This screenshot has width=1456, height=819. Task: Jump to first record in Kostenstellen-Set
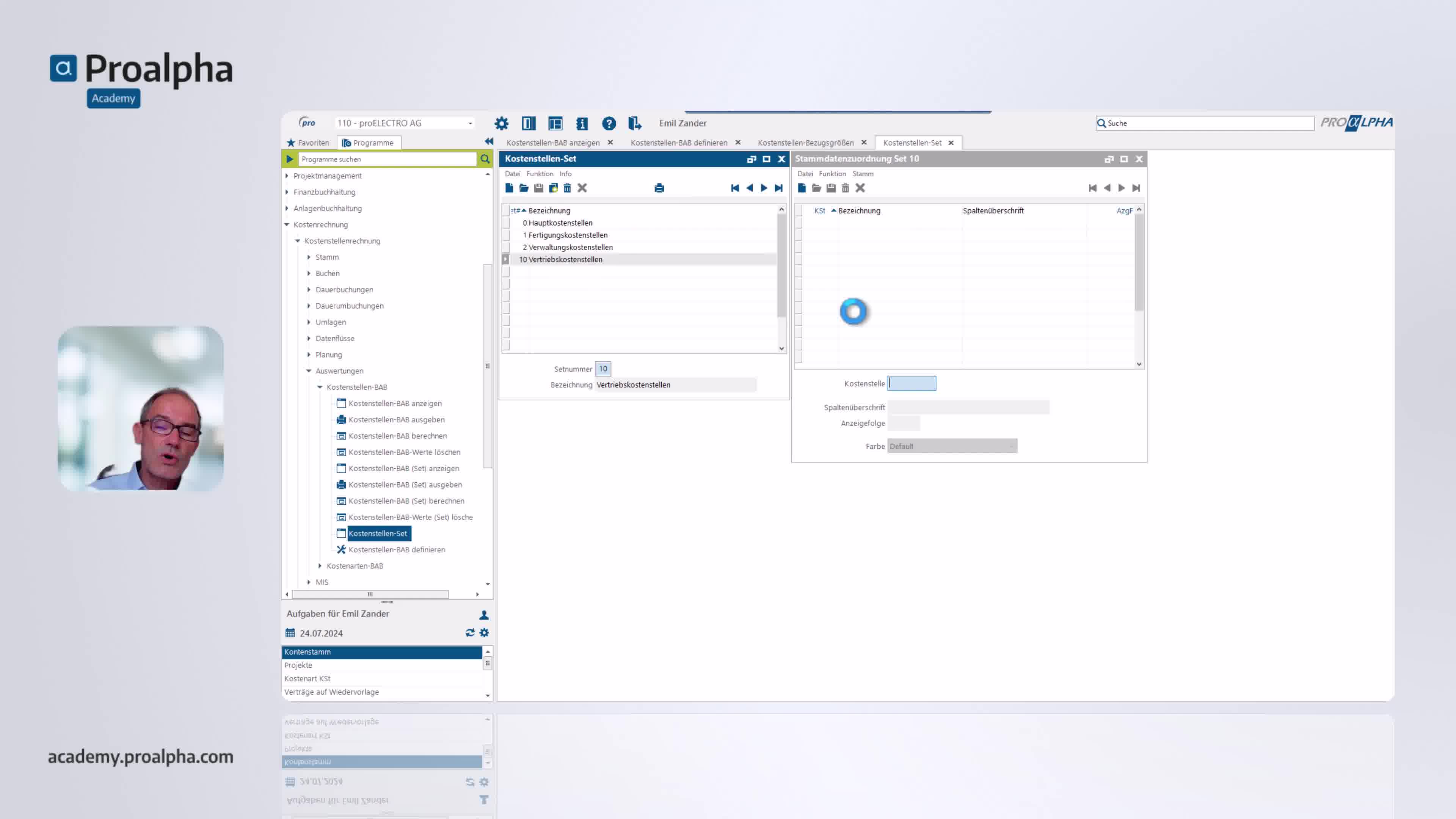point(735,188)
